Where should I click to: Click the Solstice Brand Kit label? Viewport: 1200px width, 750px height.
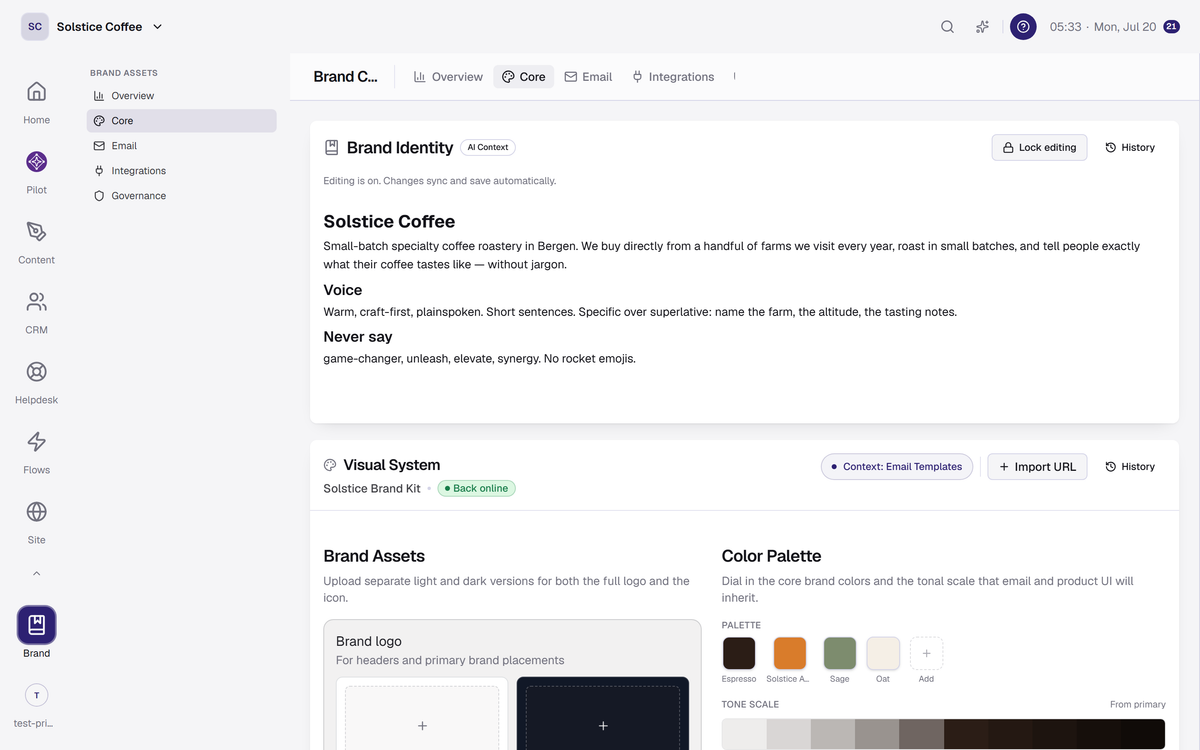tap(372, 489)
